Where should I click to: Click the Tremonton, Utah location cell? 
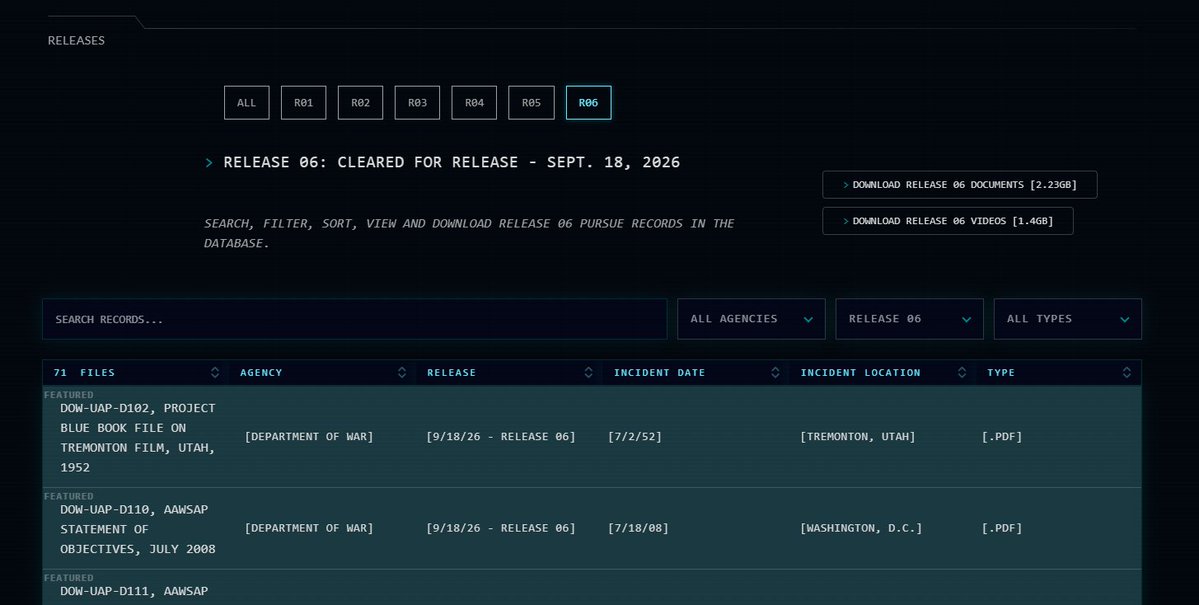(857, 437)
